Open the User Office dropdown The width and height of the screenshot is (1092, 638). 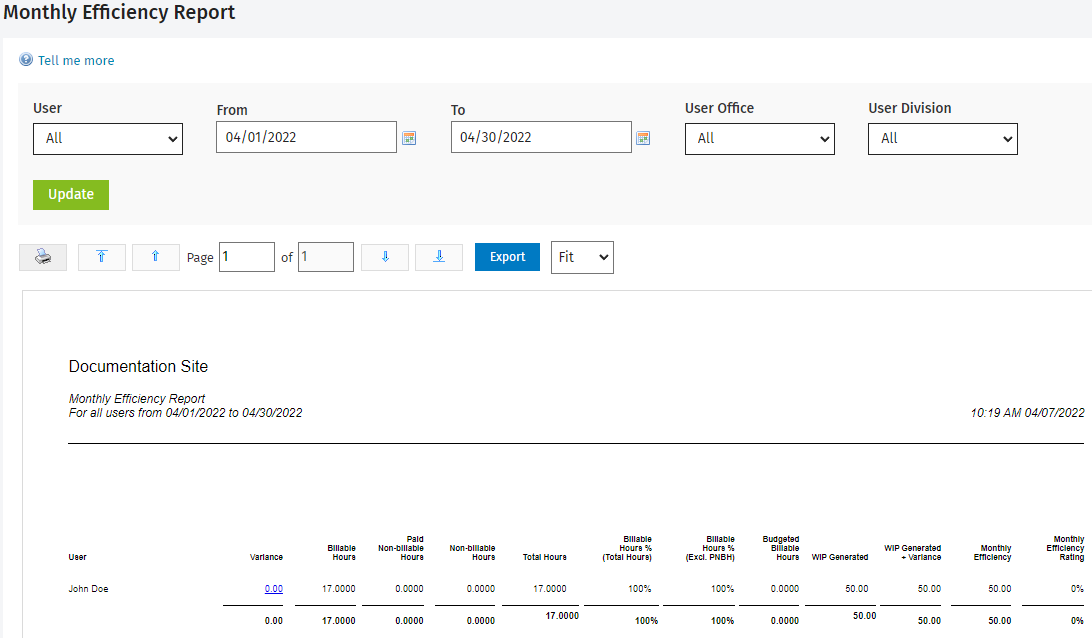point(759,138)
